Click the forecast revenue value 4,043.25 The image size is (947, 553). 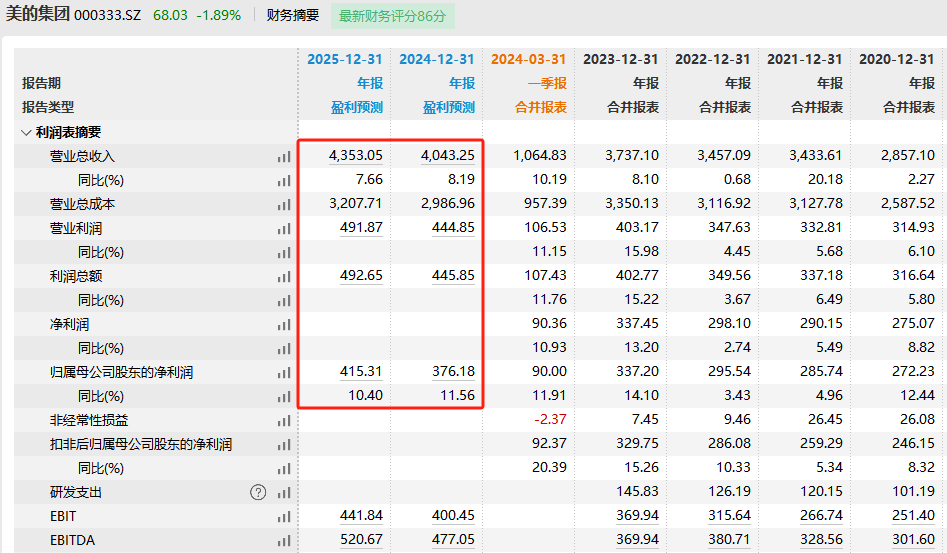[448, 155]
